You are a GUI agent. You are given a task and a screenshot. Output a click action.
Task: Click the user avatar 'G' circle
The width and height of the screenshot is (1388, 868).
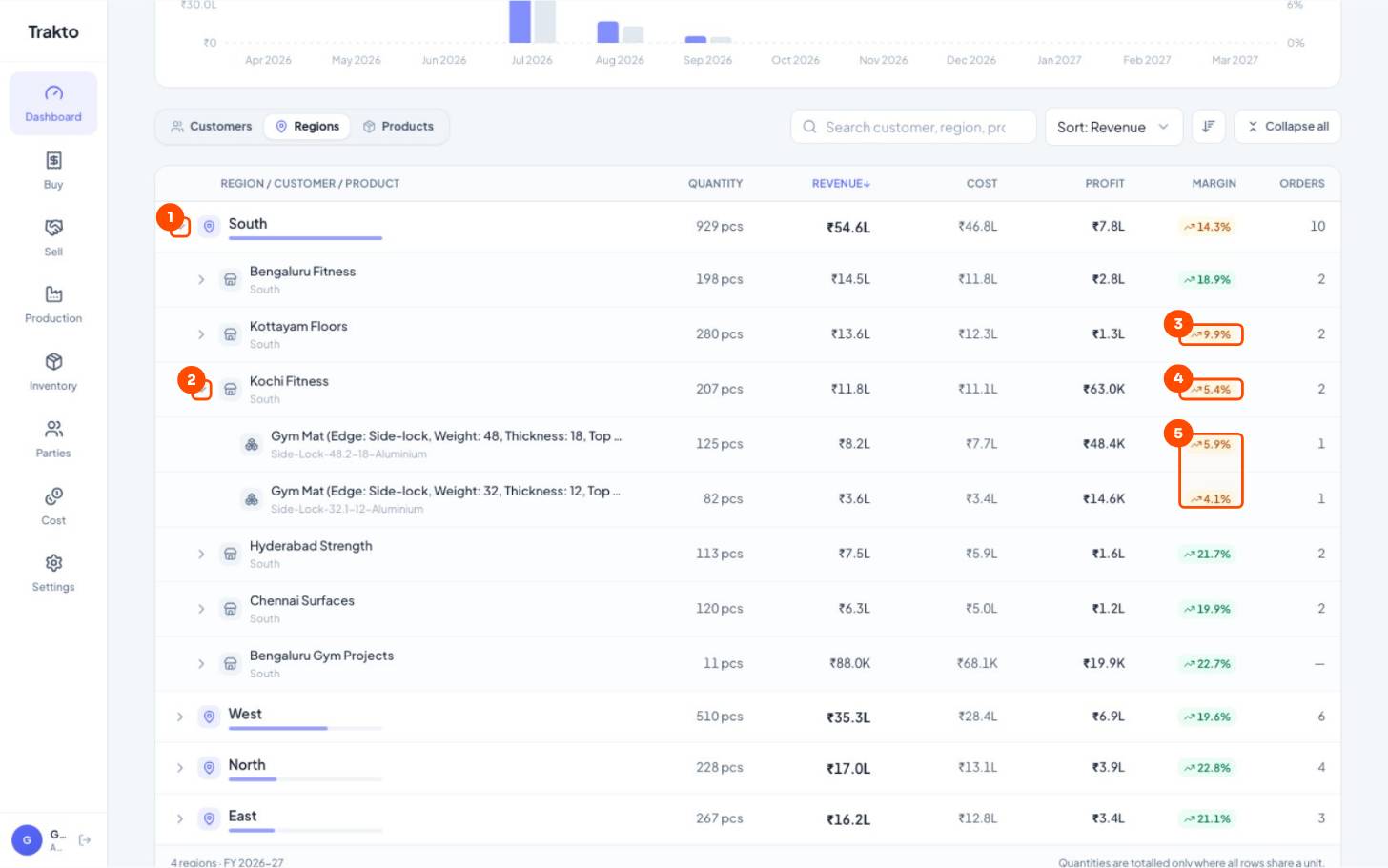(27, 840)
